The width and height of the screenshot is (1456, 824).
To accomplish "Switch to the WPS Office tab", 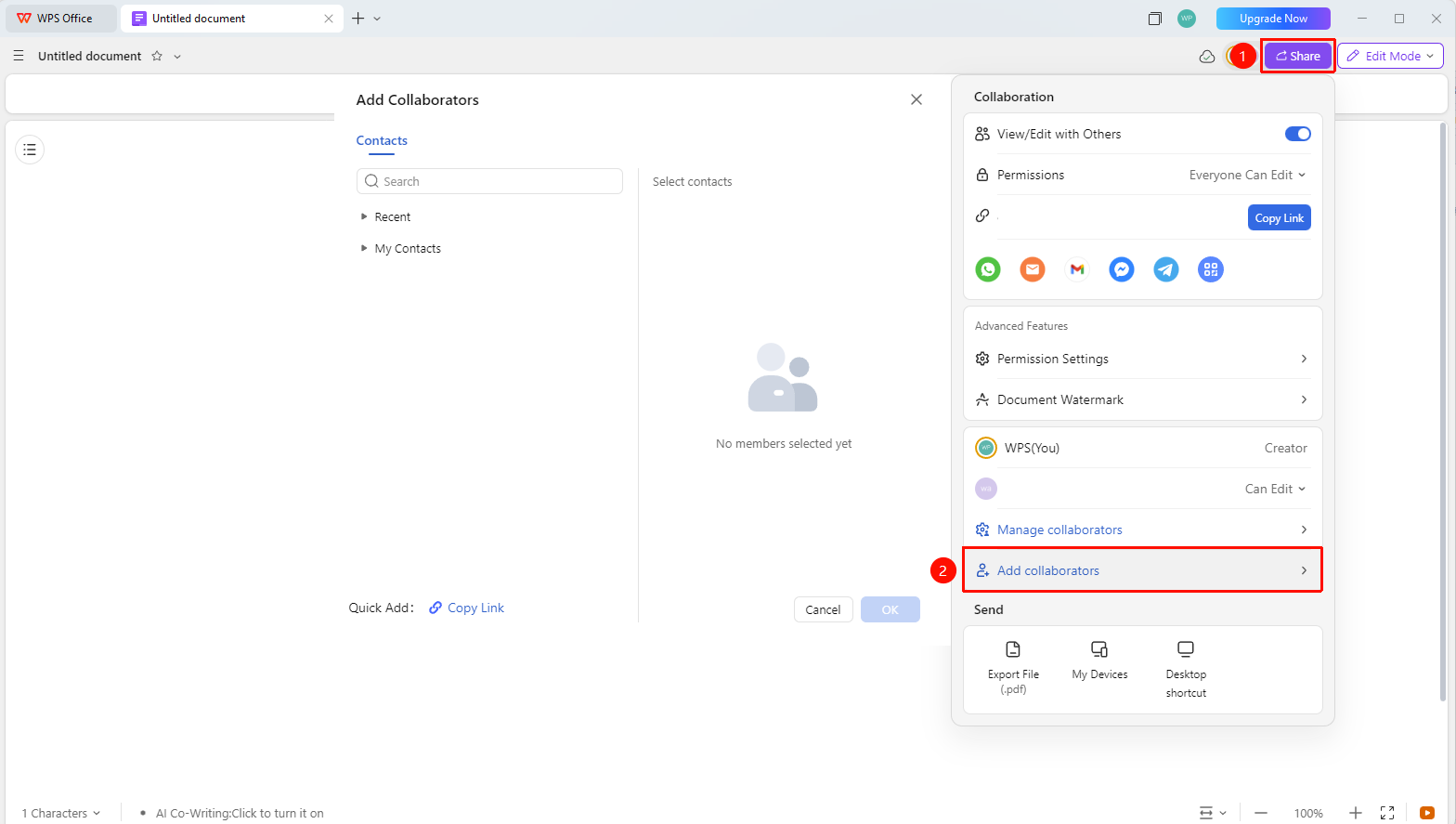I will (61, 19).
